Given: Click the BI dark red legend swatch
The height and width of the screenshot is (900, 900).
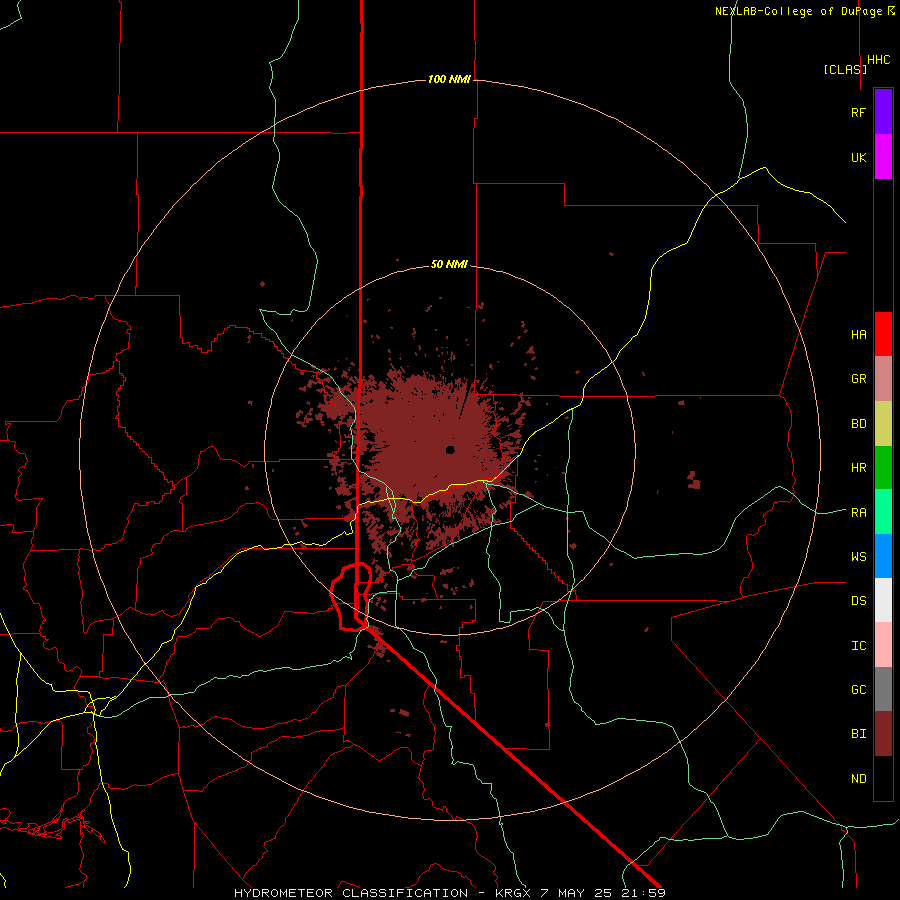Looking at the screenshot, I should click(x=883, y=734).
